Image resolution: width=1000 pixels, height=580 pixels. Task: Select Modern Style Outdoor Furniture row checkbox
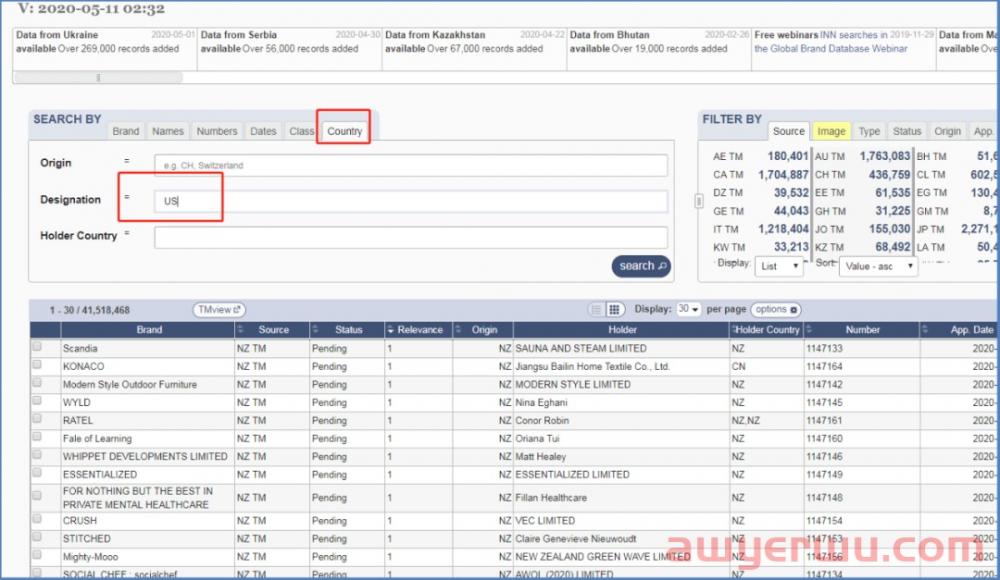pyautogui.click(x=37, y=383)
